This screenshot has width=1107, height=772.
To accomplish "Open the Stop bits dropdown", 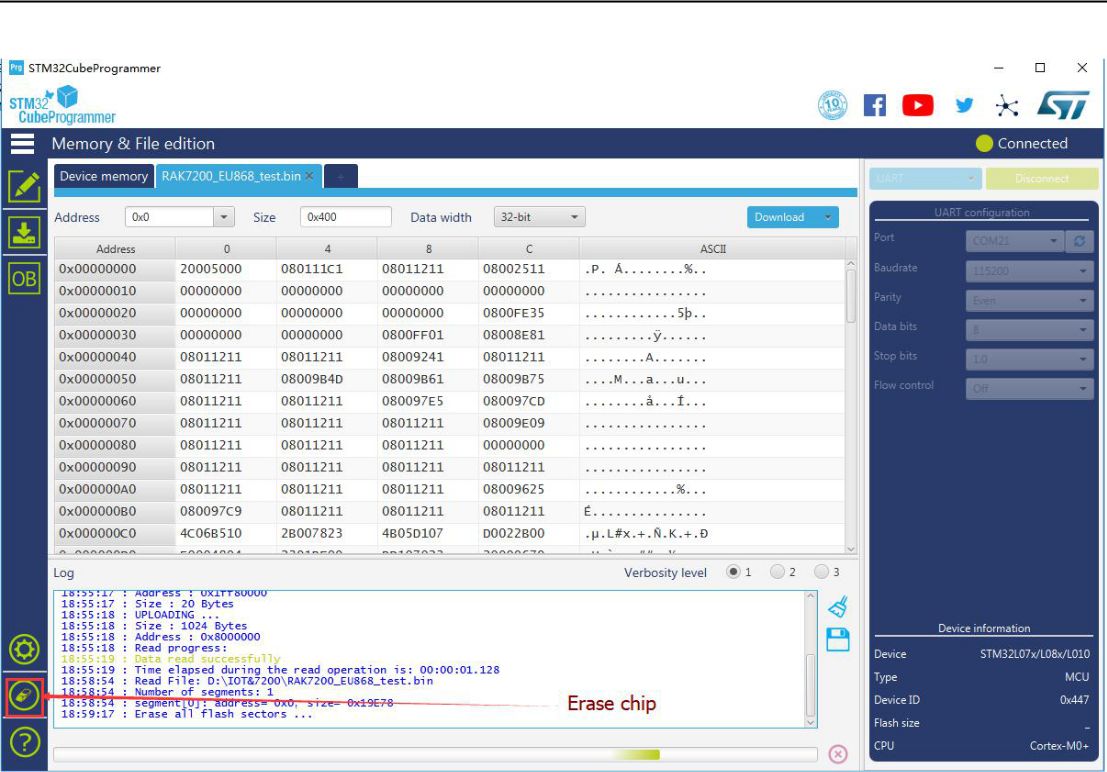I will pos(1029,359).
